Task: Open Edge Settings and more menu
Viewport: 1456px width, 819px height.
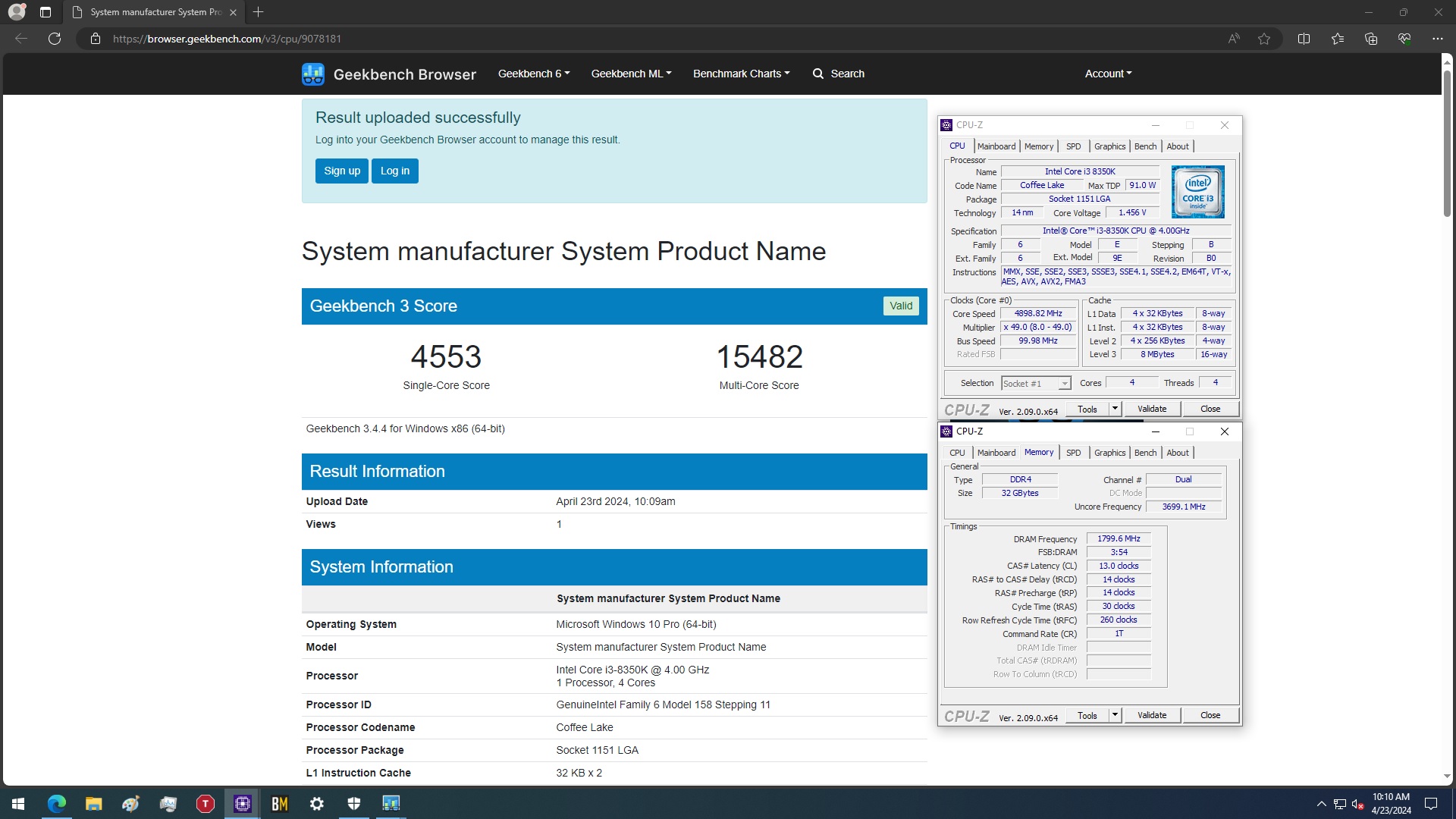Action: [1437, 39]
